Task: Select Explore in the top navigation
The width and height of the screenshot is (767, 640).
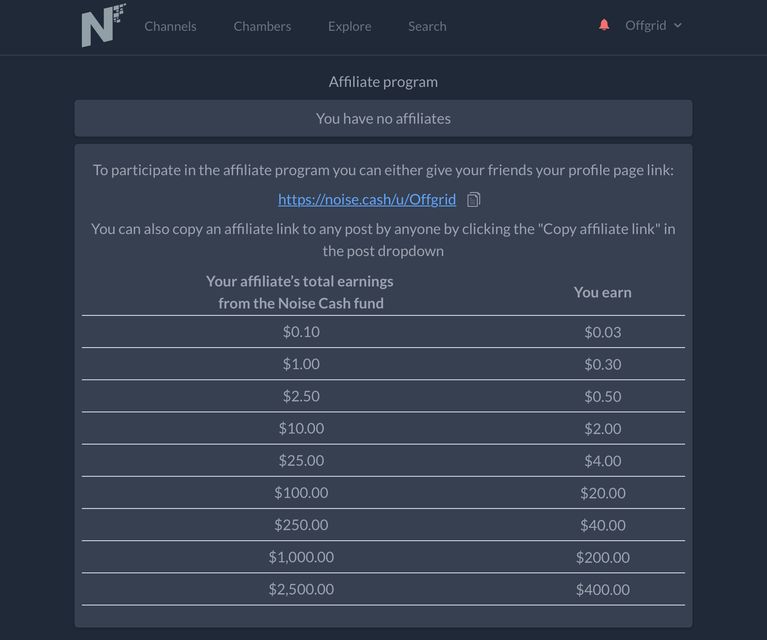Action: point(349,26)
